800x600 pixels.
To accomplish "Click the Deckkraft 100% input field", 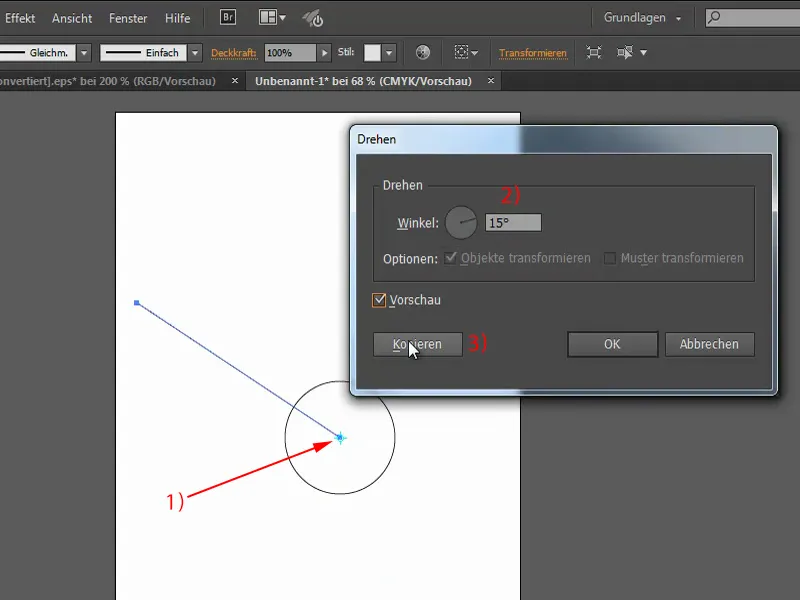I will (x=290, y=53).
